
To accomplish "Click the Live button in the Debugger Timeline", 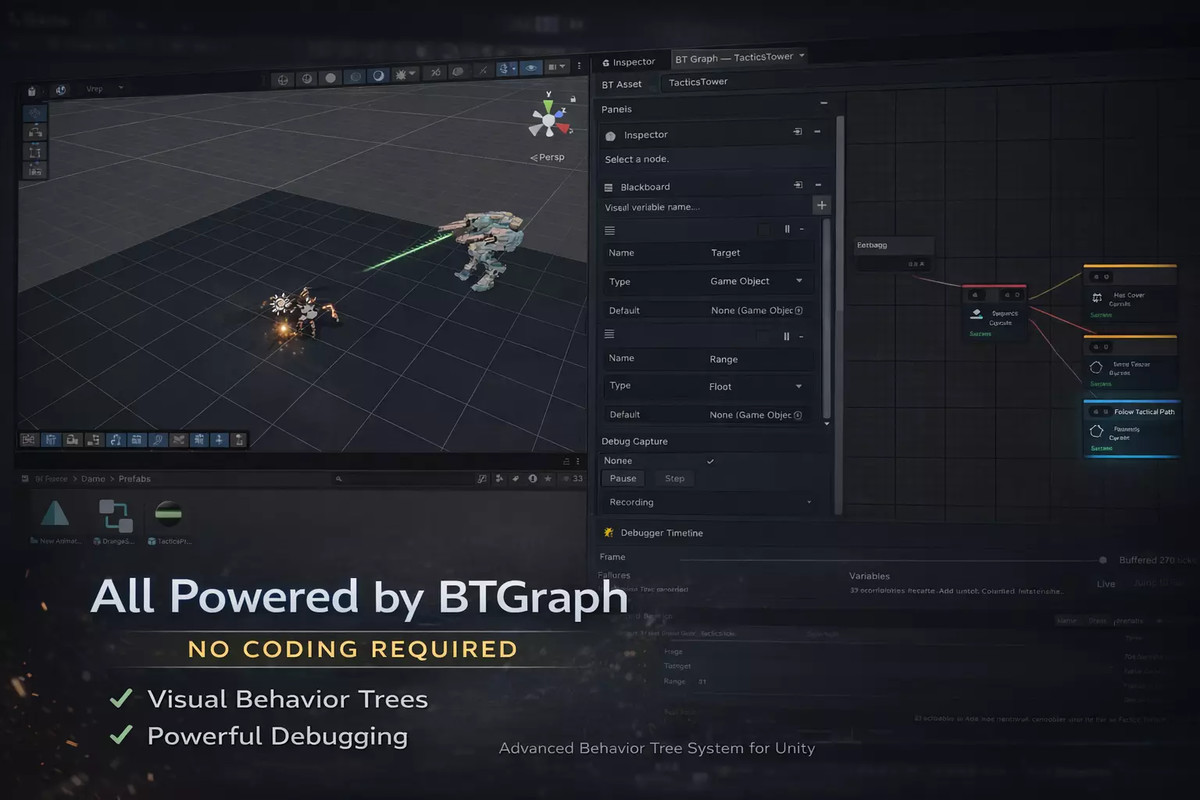I will [x=1106, y=584].
